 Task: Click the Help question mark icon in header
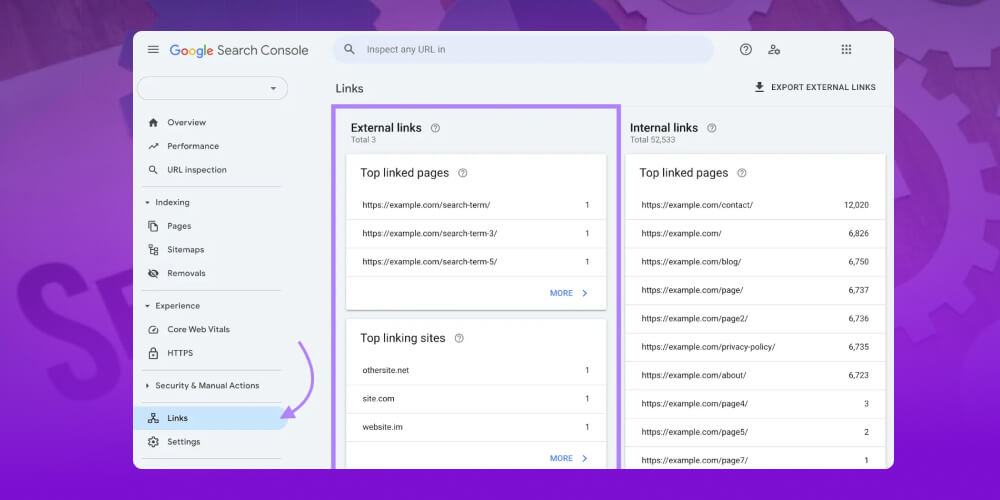click(745, 50)
